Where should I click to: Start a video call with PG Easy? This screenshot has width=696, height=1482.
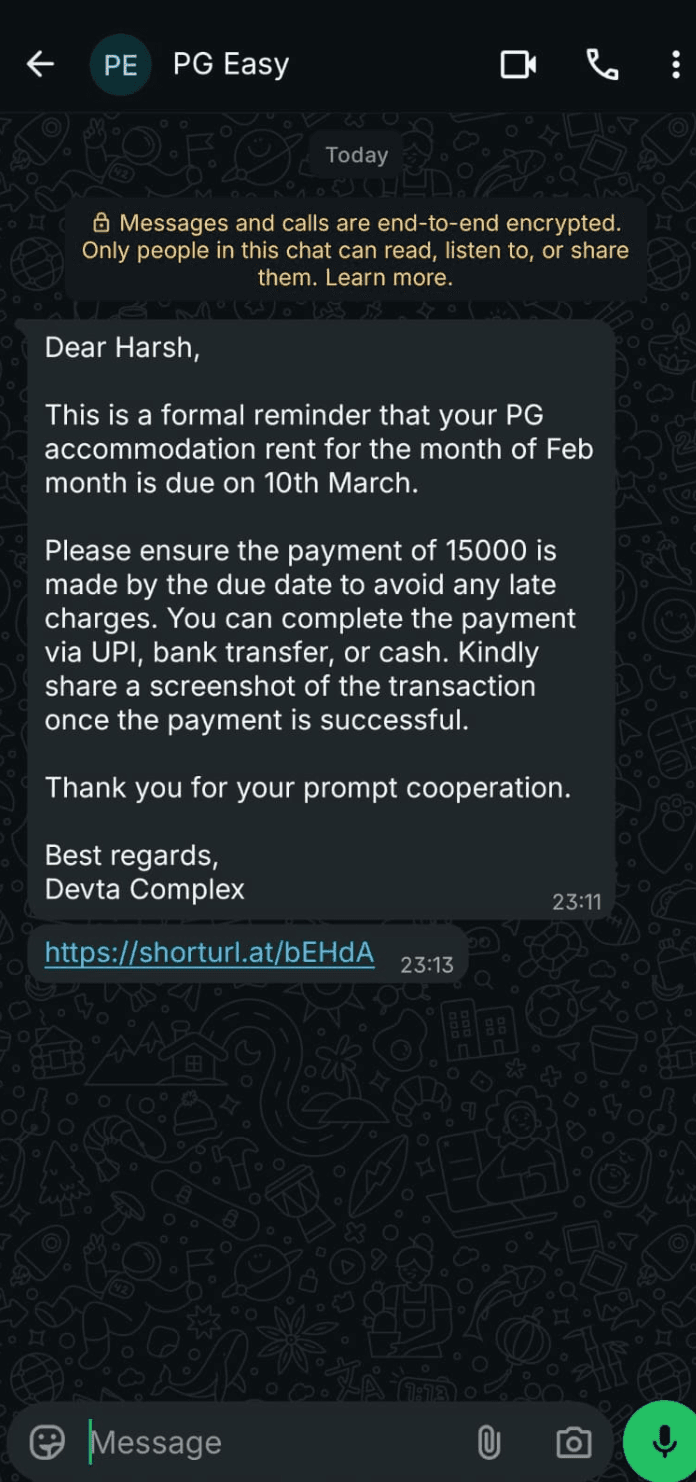(x=518, y=63)
